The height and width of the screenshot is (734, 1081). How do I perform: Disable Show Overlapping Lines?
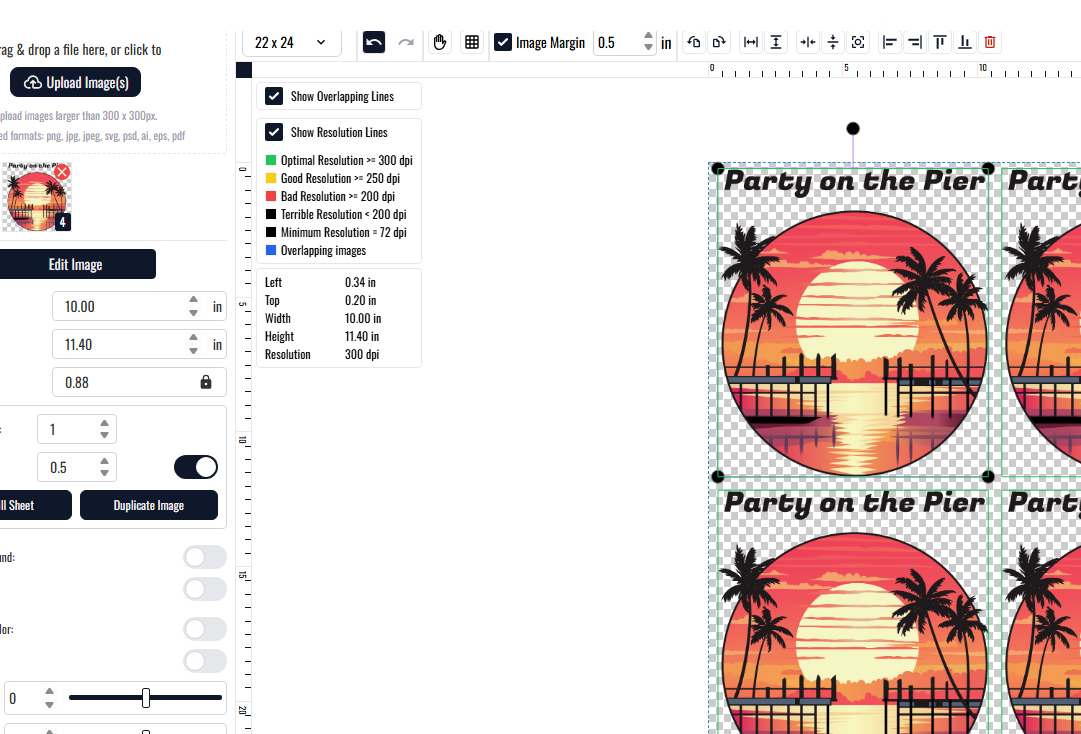pos(274,96)
